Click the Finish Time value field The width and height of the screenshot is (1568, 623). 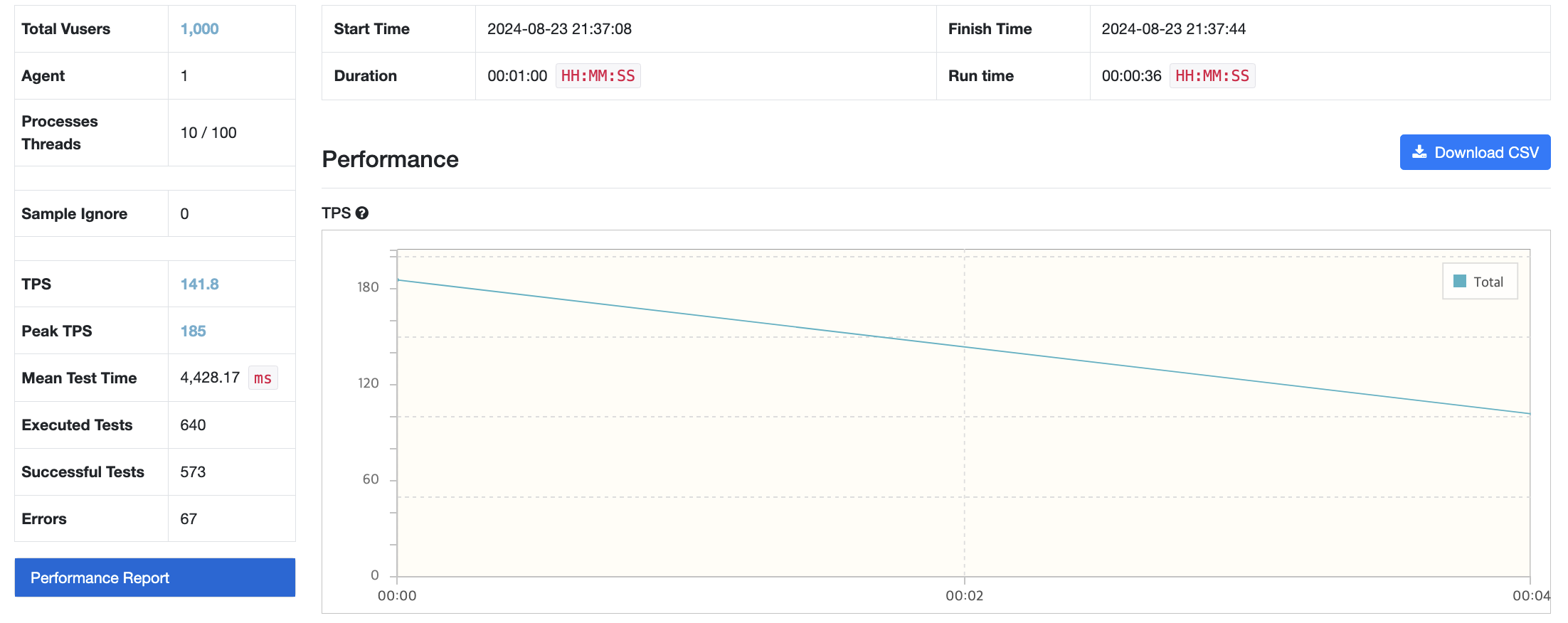[x=1320, y=29]
